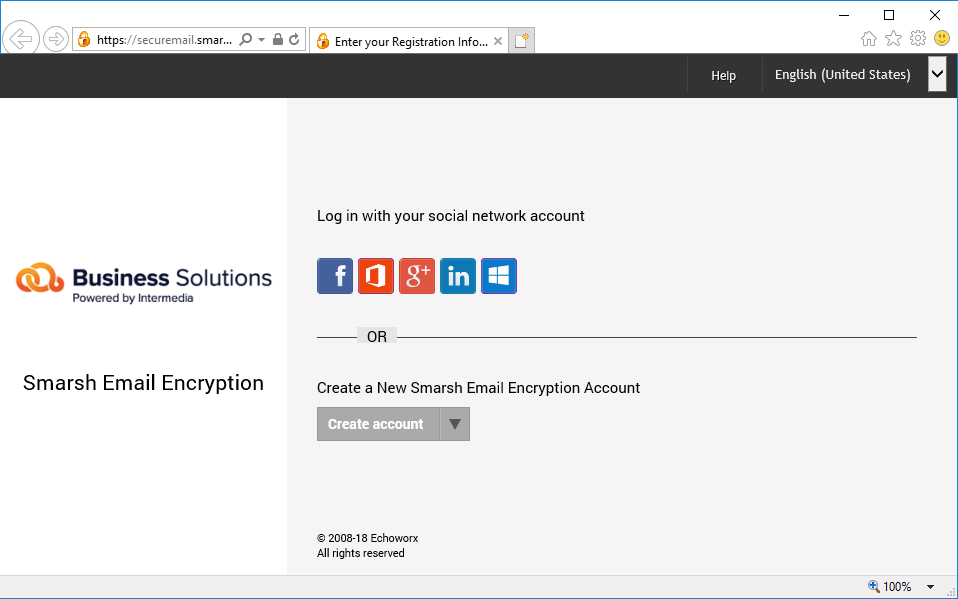The height and width of the screenshot is (599, 958).
Task: Open the browser settings gear icon
Action: point(917,38)
